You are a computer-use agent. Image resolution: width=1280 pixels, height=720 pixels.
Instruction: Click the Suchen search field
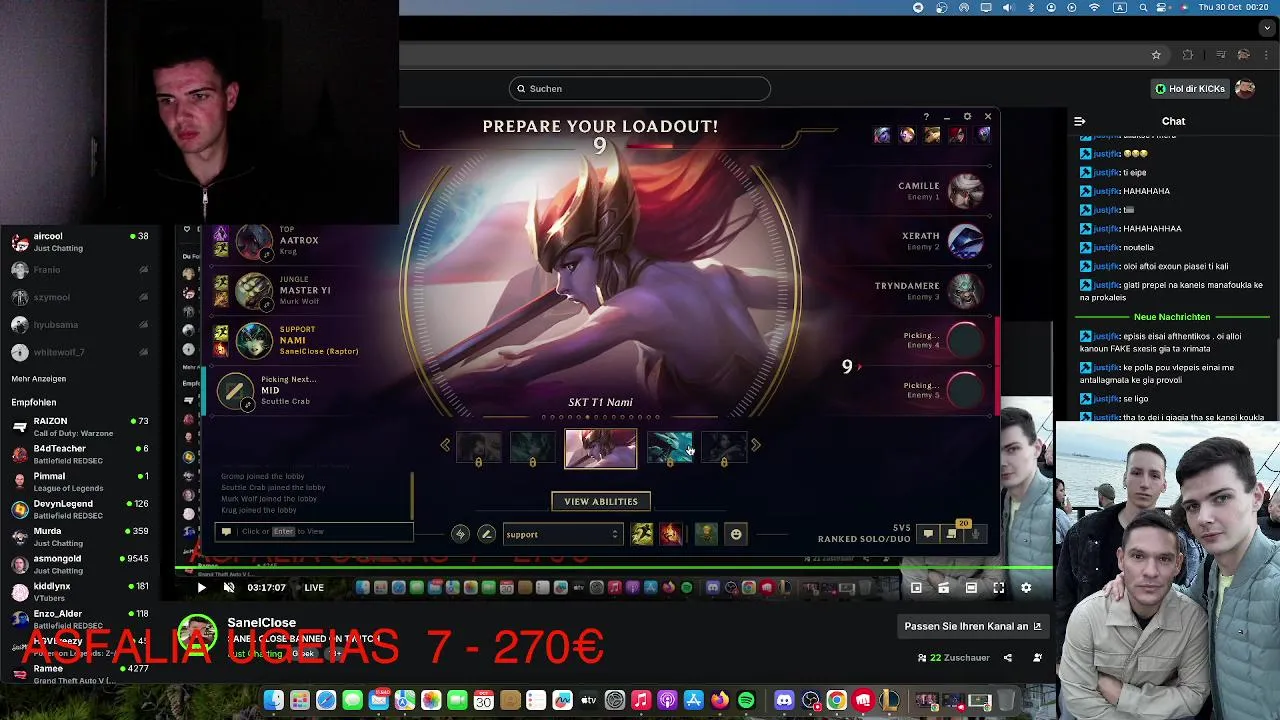(640, 89)
